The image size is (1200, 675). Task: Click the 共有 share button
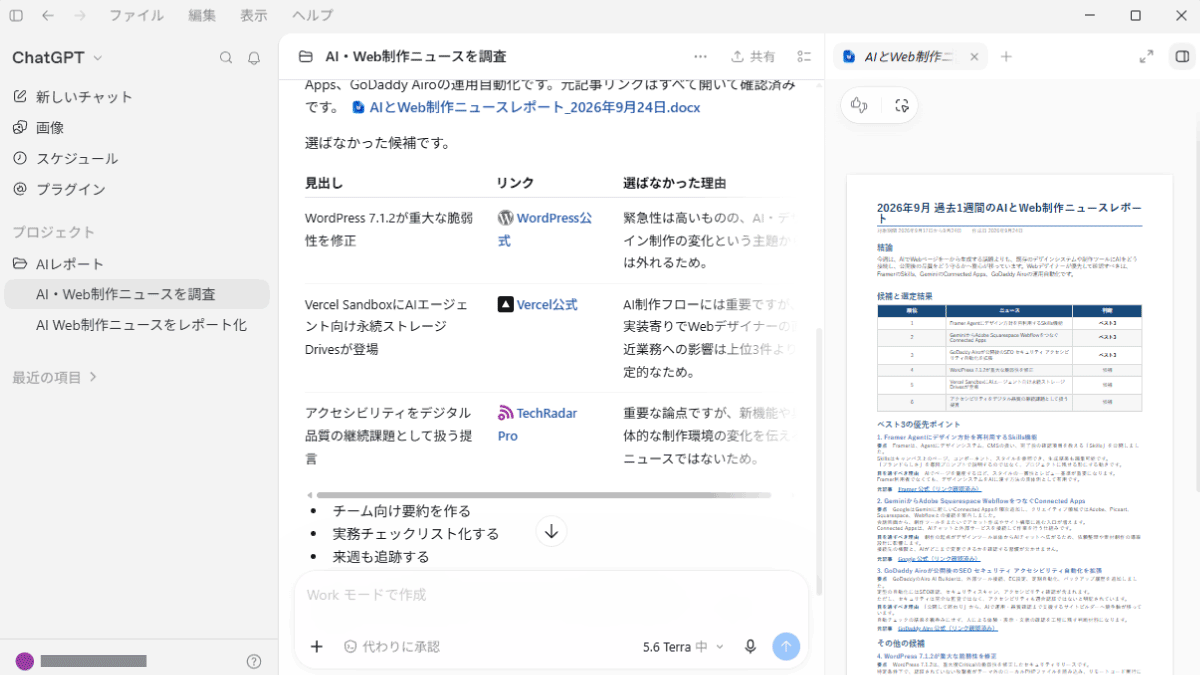click(753, 57)
